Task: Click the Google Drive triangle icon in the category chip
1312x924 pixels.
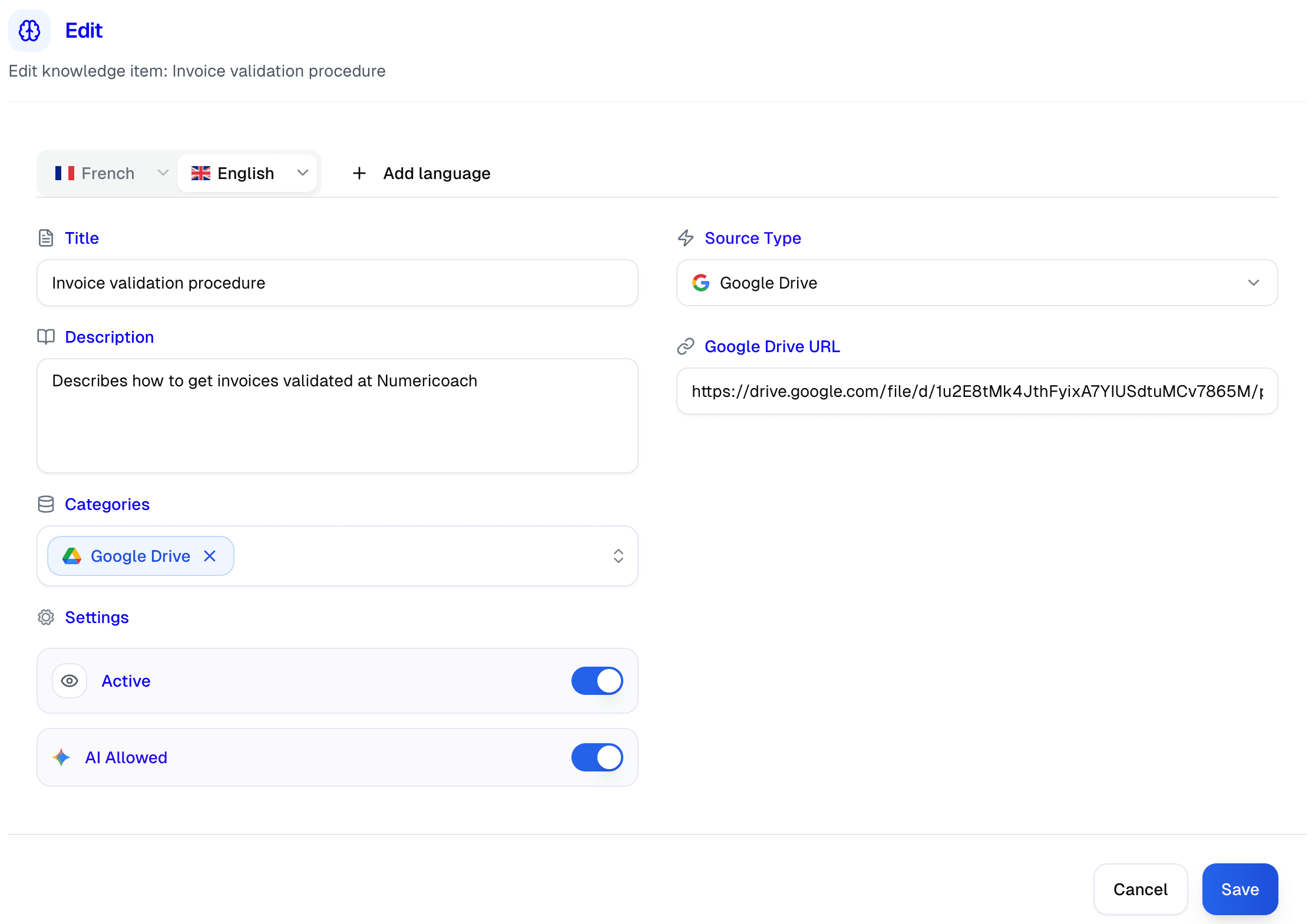Action: coord(71,556)
